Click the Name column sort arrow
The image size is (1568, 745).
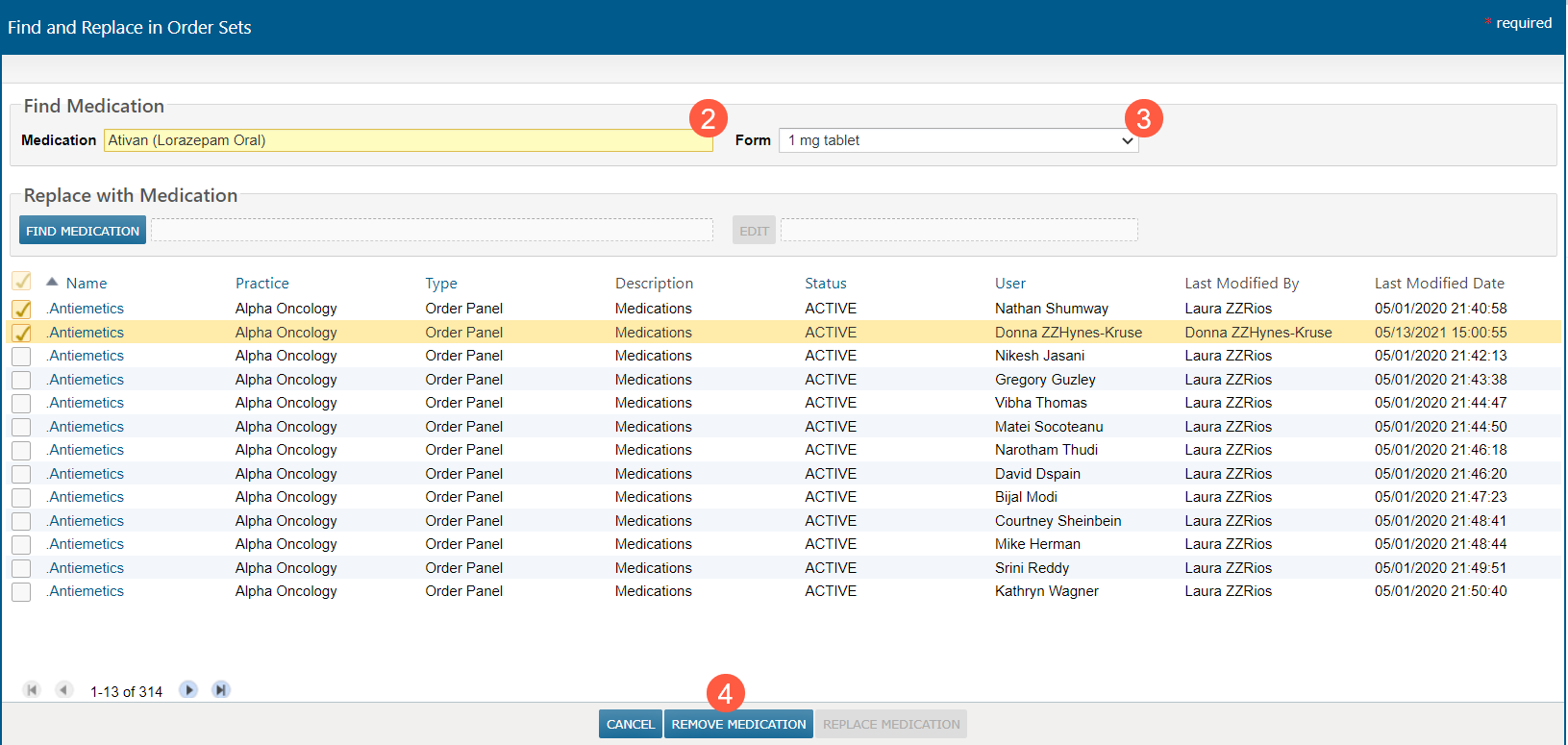[52, 283]
